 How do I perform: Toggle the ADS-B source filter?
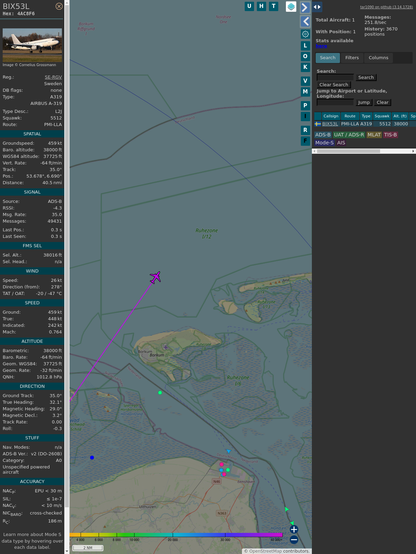(x=322, y=135)
